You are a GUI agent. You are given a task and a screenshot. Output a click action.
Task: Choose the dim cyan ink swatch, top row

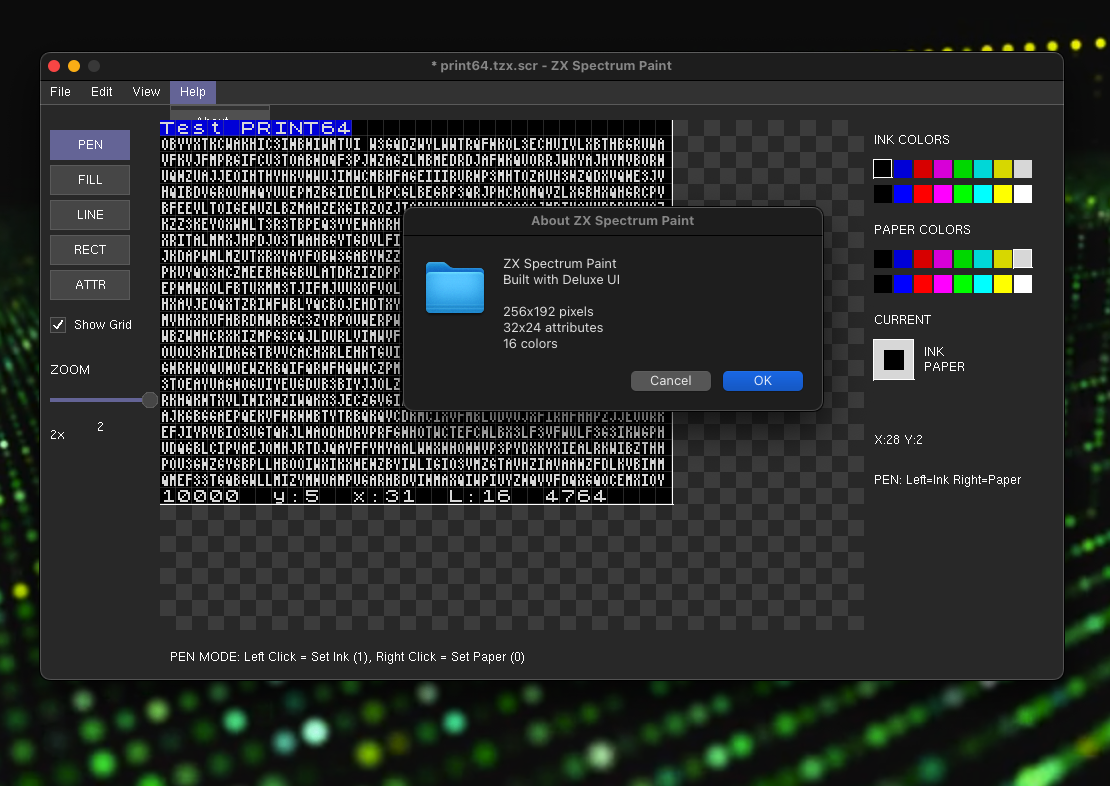pos(983,169)
